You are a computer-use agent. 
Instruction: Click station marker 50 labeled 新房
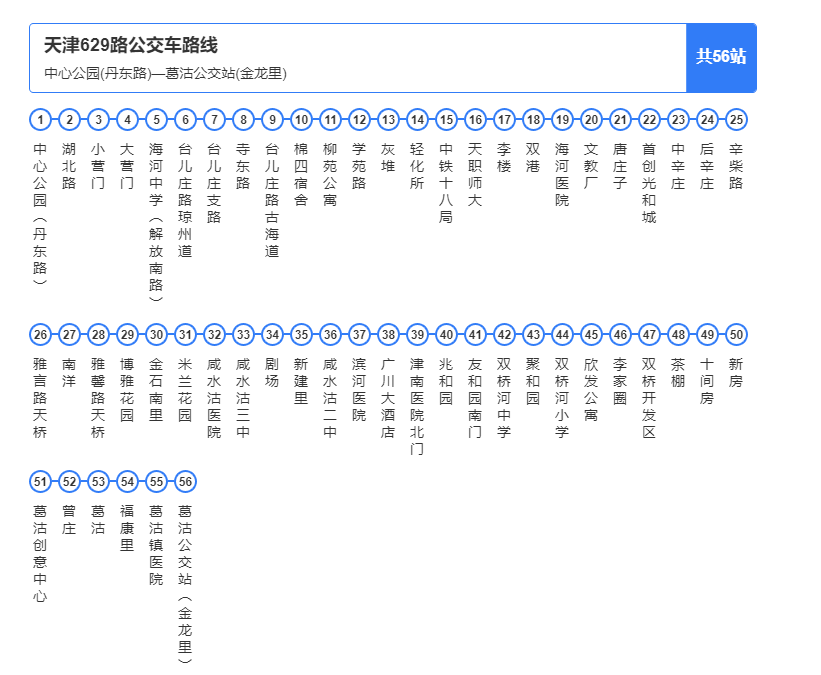pos(737,336)
